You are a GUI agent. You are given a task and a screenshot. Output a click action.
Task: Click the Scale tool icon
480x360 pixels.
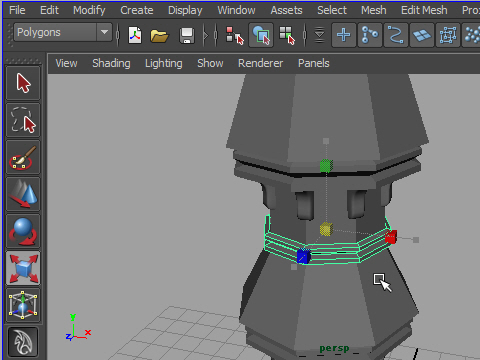(23, 268)
